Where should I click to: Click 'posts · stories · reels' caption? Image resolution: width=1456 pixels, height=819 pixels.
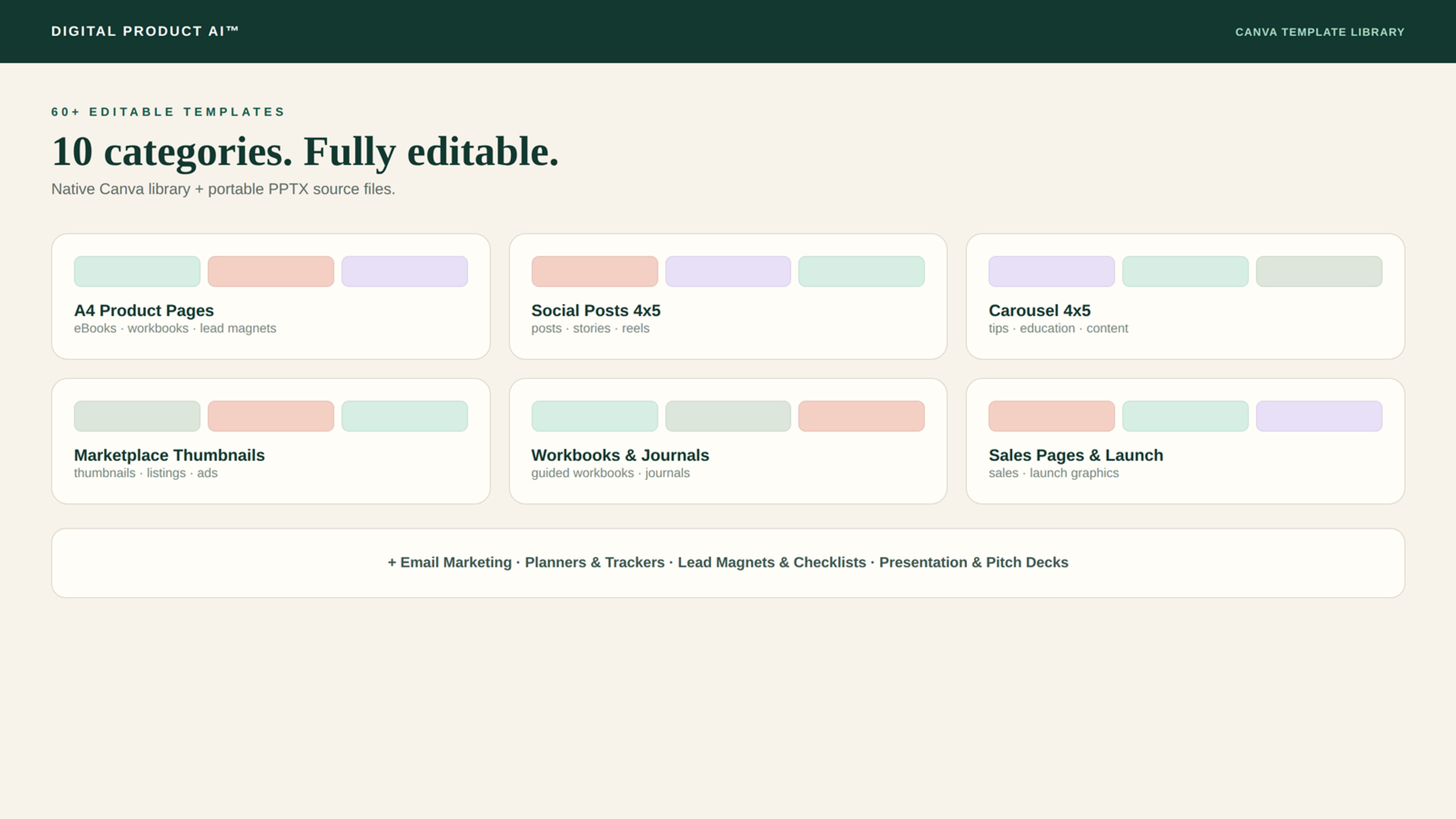click(590, 328)
